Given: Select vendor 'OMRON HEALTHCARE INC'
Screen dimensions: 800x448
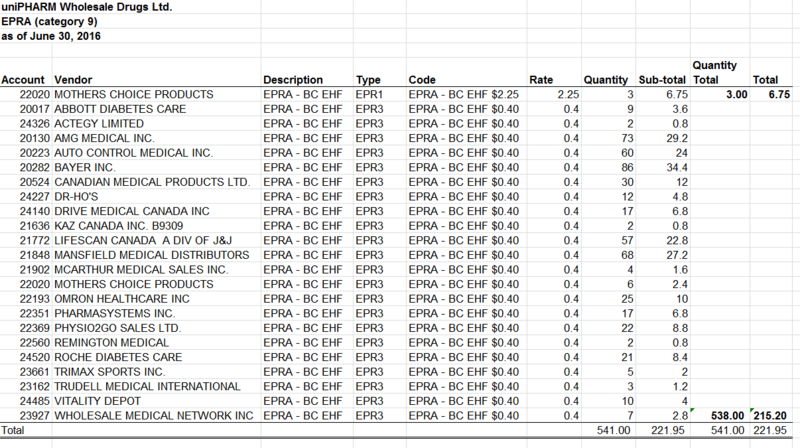Looking at the screenshot, I should (121, 299).
